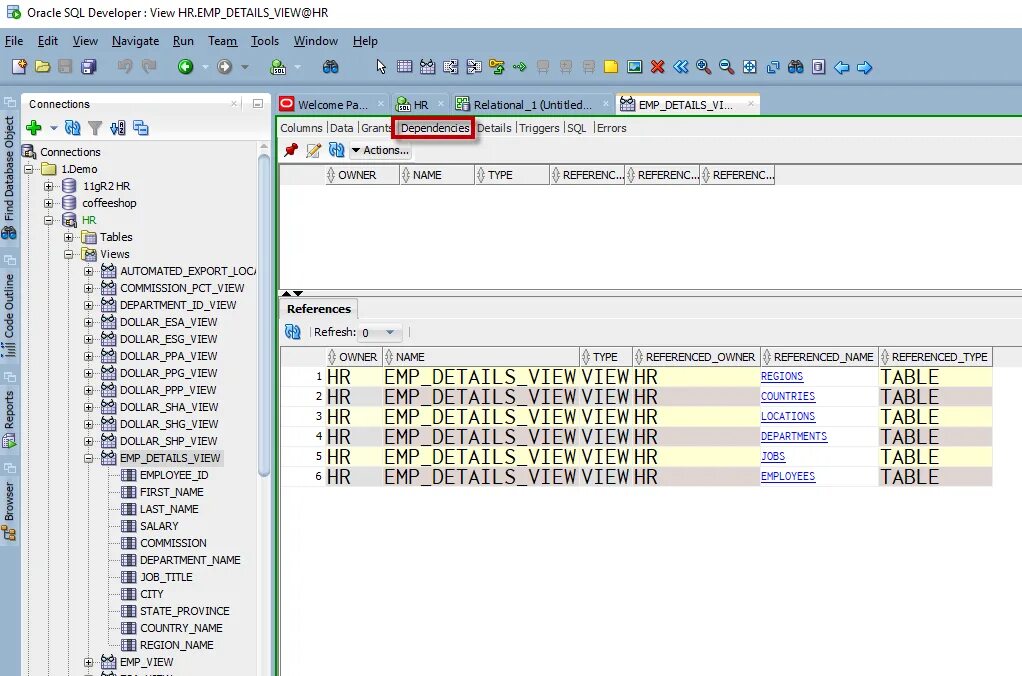Expand the EMP_VIEW node
Viewport: 1022px width, 676px height.
click(x=89, y=662)
